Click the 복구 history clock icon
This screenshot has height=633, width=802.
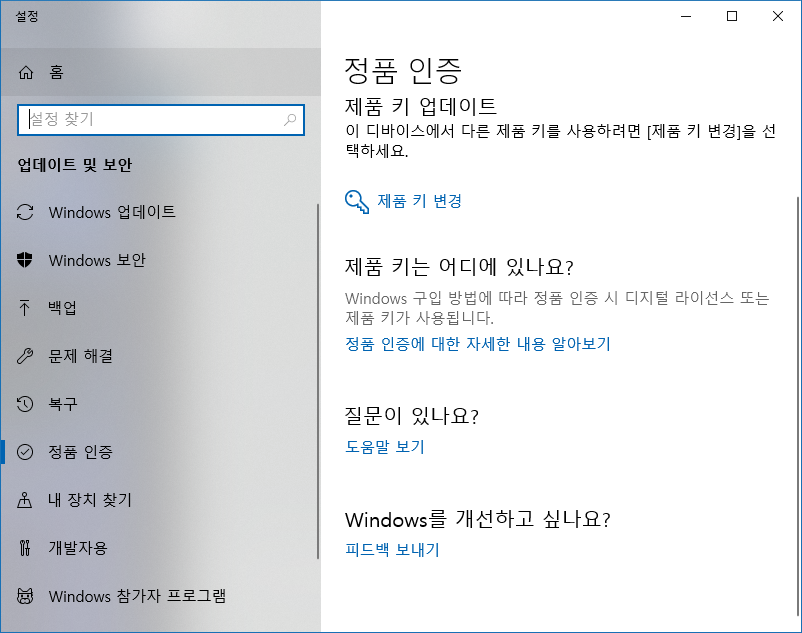point(25,404)
